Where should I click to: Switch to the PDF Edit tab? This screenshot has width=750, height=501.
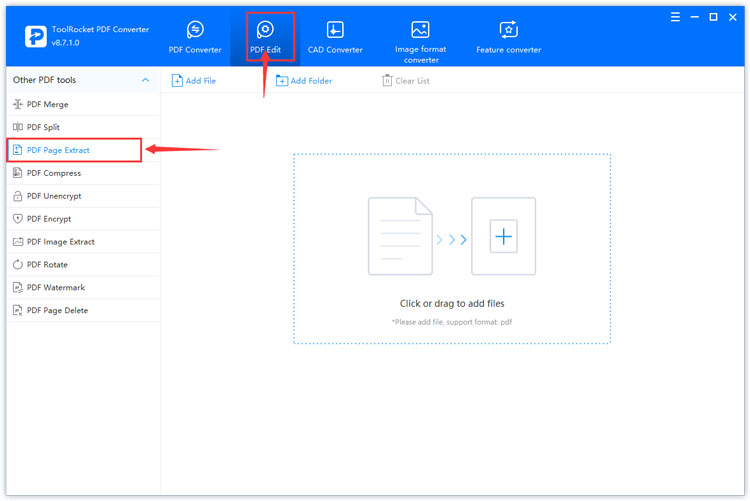click(265, 36)
